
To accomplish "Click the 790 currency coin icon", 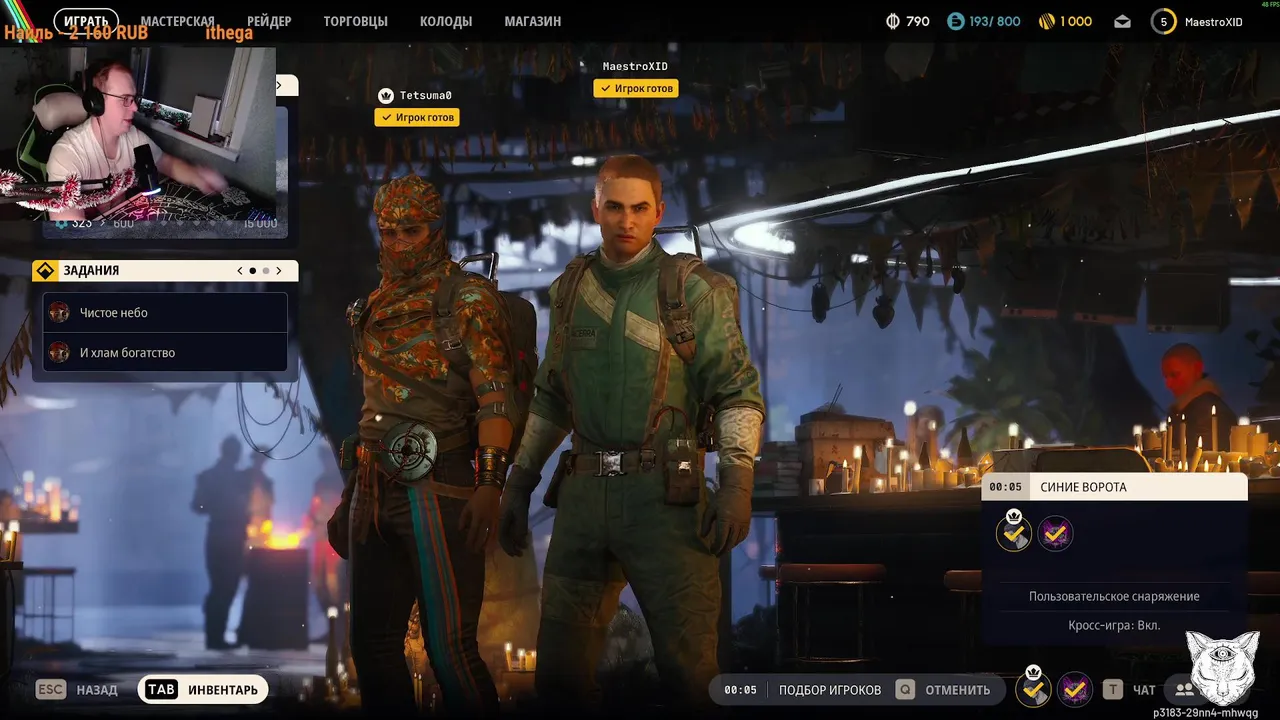I will (893, 21).
